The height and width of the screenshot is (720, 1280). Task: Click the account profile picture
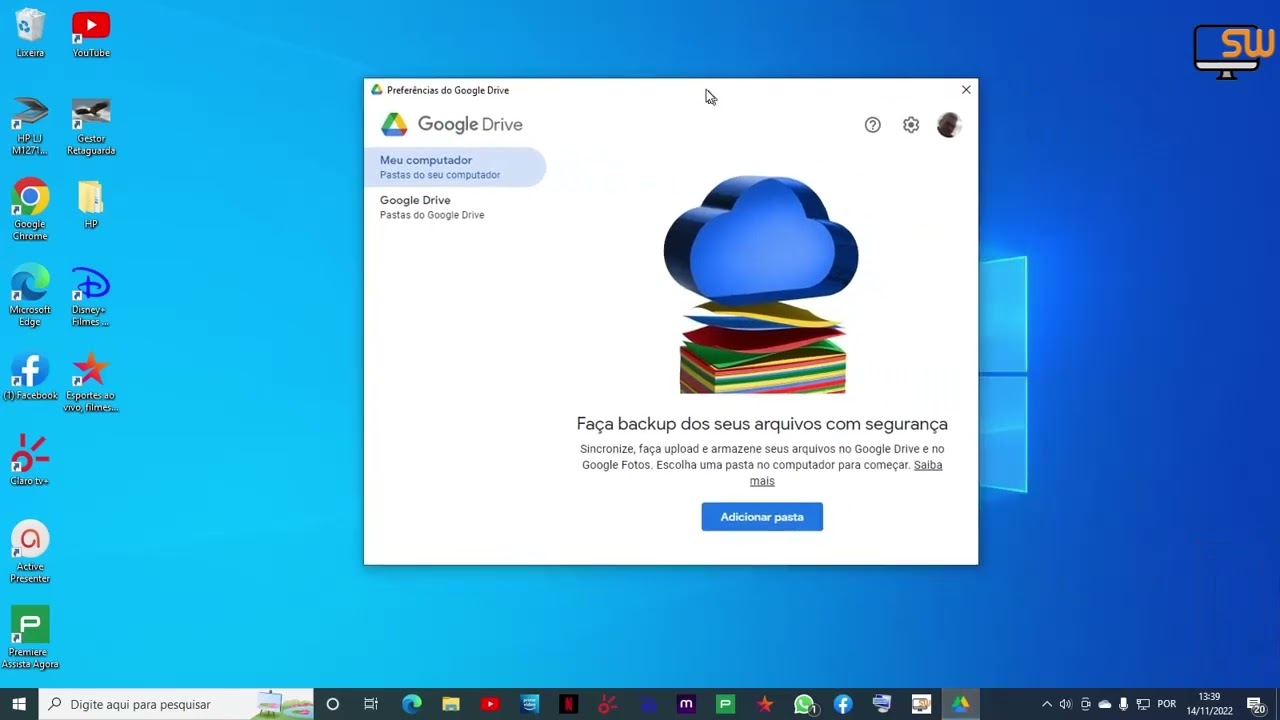[x=949, y=125]
